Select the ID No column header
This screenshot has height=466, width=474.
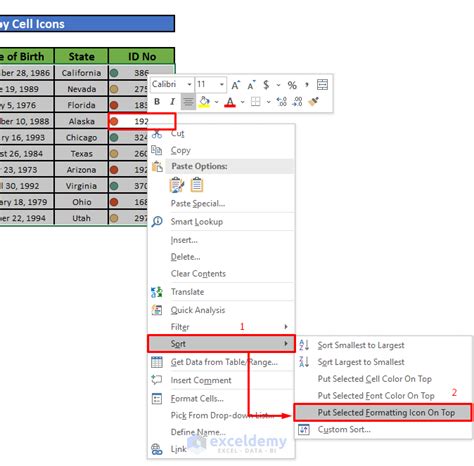click(142, 56)
